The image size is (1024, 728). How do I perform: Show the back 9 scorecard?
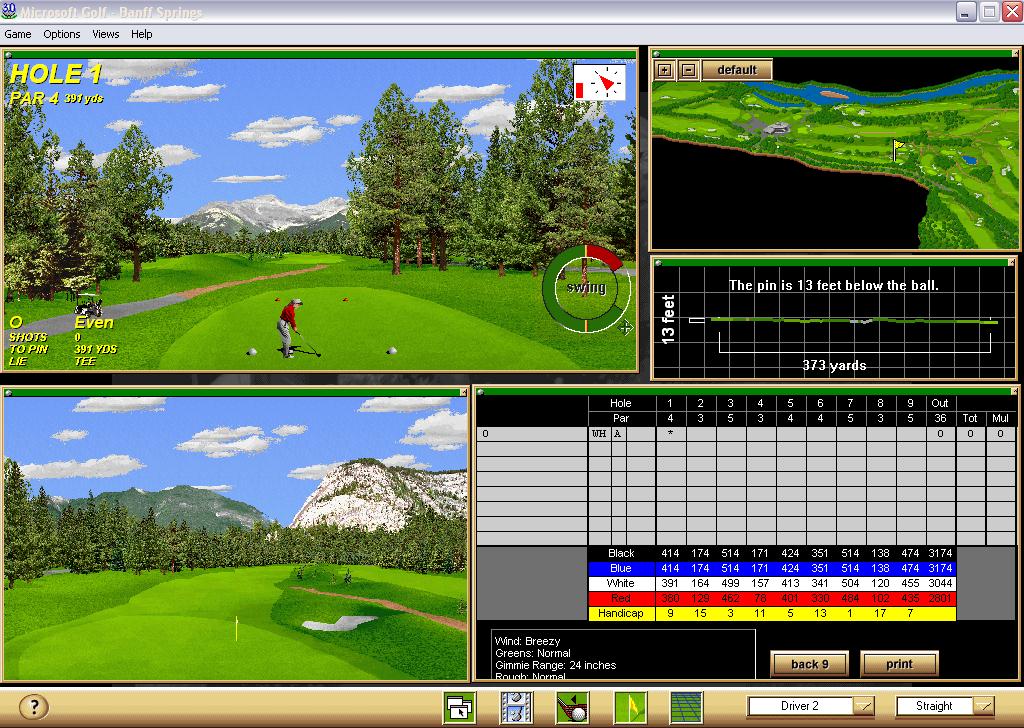(x=810, y=664)
